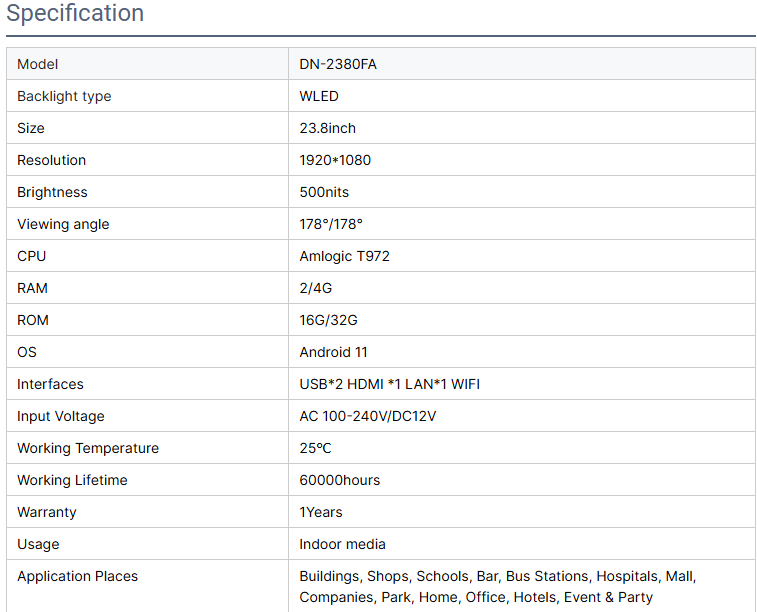757x612 pixels.
Task: Click the Android 11 OS value
Action: coord(333,352)
